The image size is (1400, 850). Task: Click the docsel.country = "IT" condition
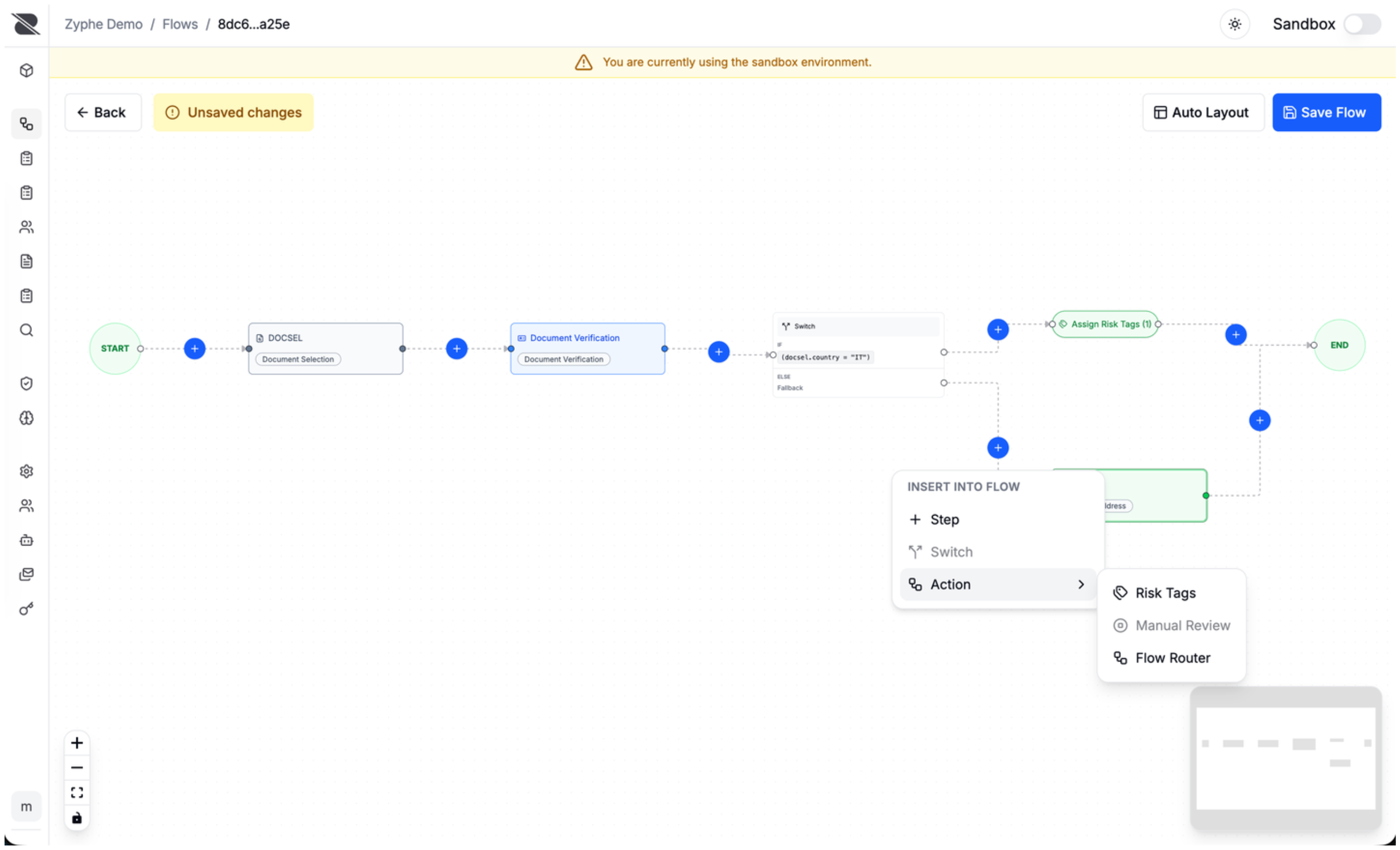[x=826, y=357]
